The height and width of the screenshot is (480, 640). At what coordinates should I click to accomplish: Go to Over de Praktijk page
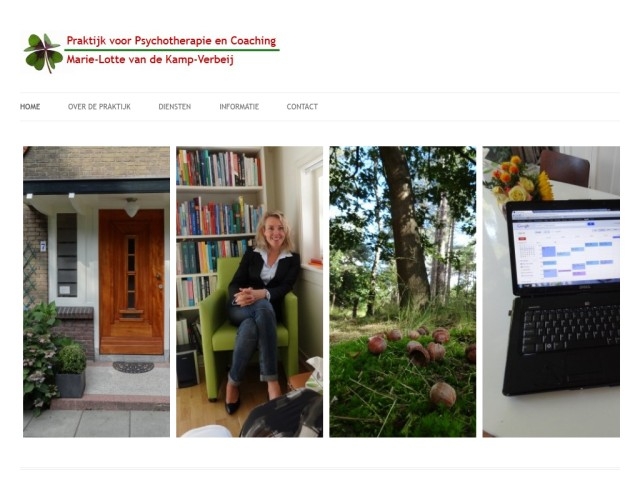tap(99, 107)
